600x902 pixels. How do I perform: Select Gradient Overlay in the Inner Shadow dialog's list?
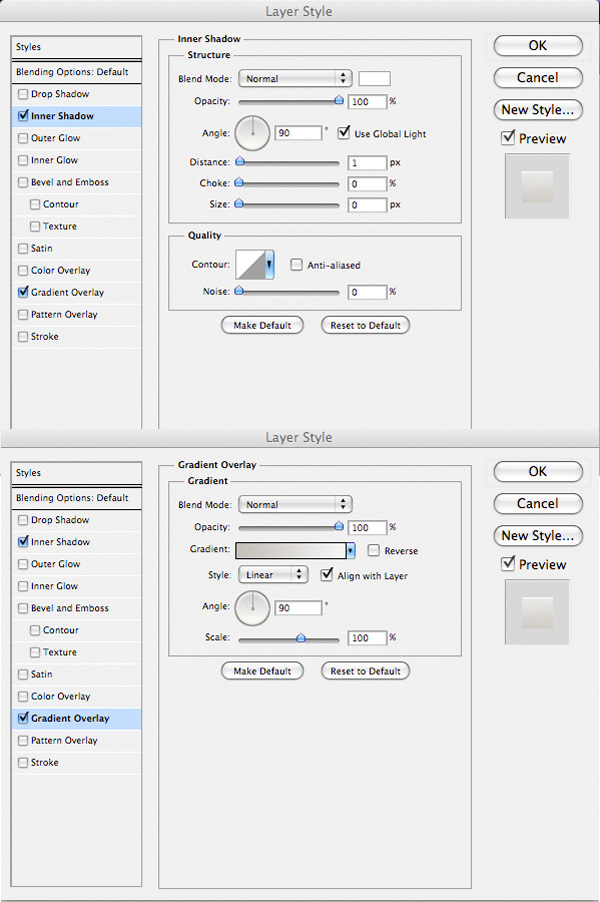click(77, 292)
